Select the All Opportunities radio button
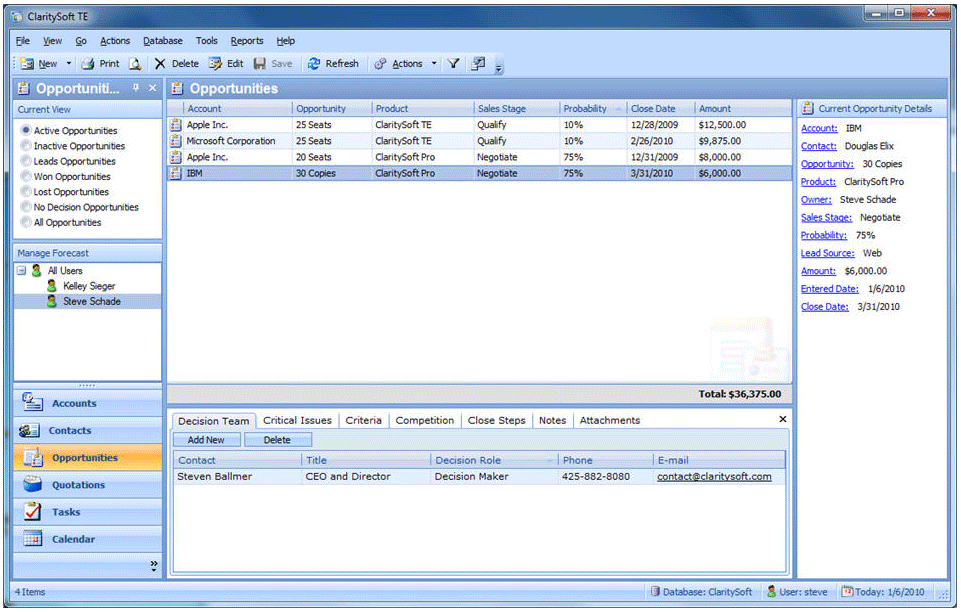Image resolution: width=961 pixels, height=612 pixels. (26, 223)
